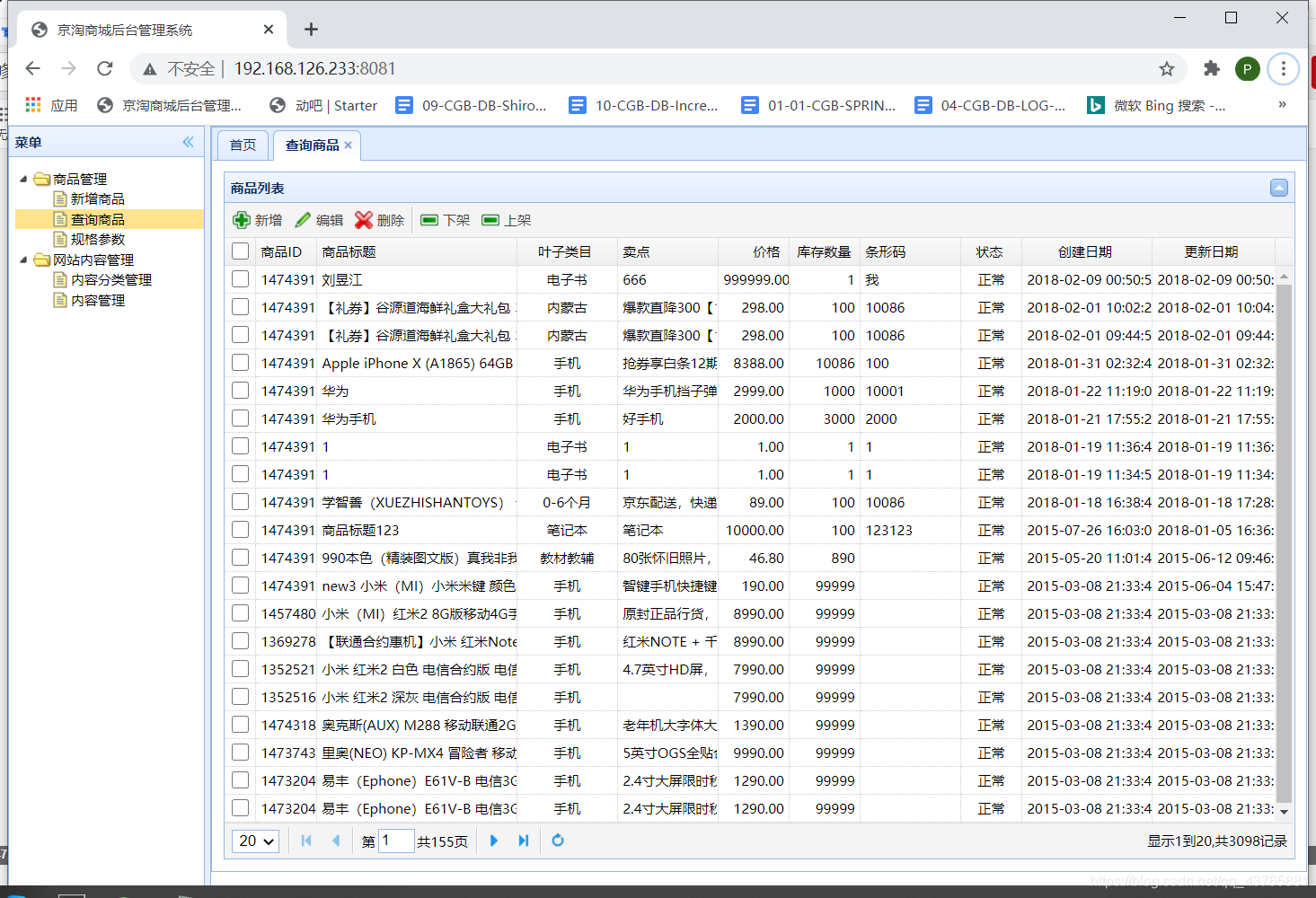Viewport: 1316px width, 898px height.
Task: Toggle the select-all header checkbox
Action: tap(240, 251)
